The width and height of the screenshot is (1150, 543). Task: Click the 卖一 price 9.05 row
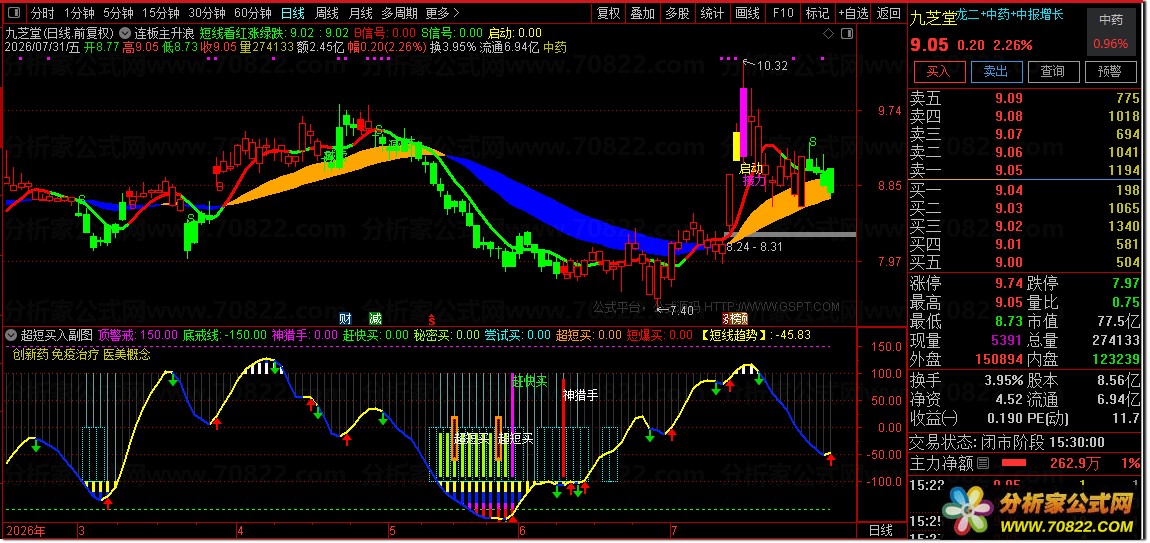click(x=1025, y=170)
